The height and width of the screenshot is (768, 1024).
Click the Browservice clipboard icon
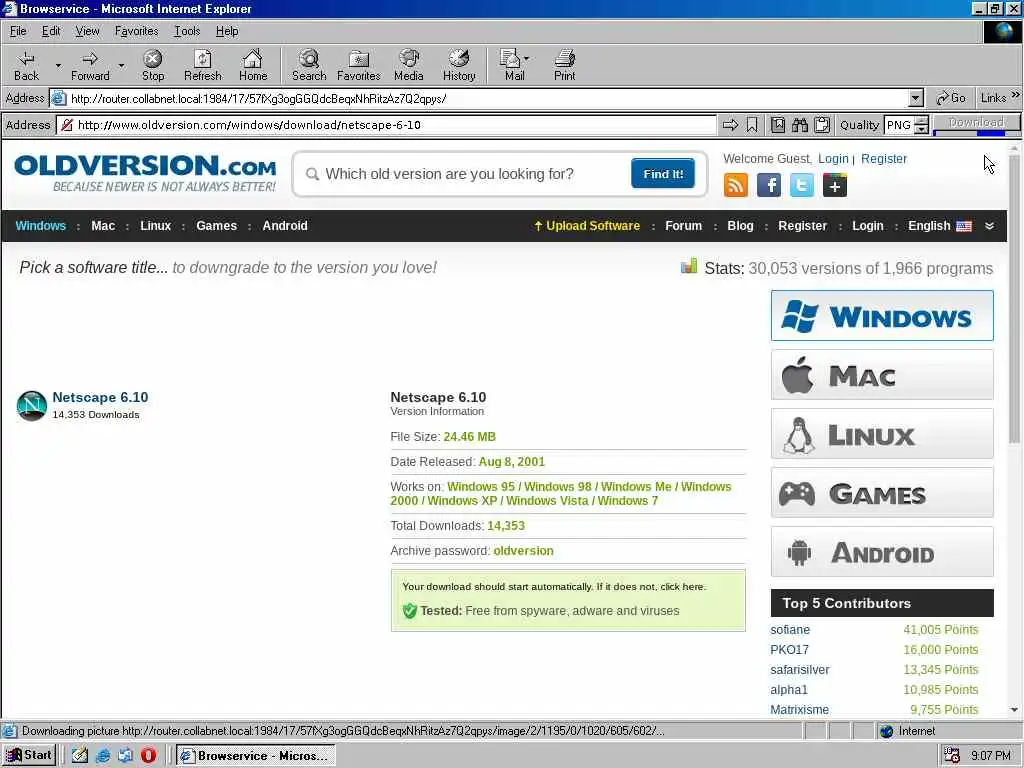[822, 125]
